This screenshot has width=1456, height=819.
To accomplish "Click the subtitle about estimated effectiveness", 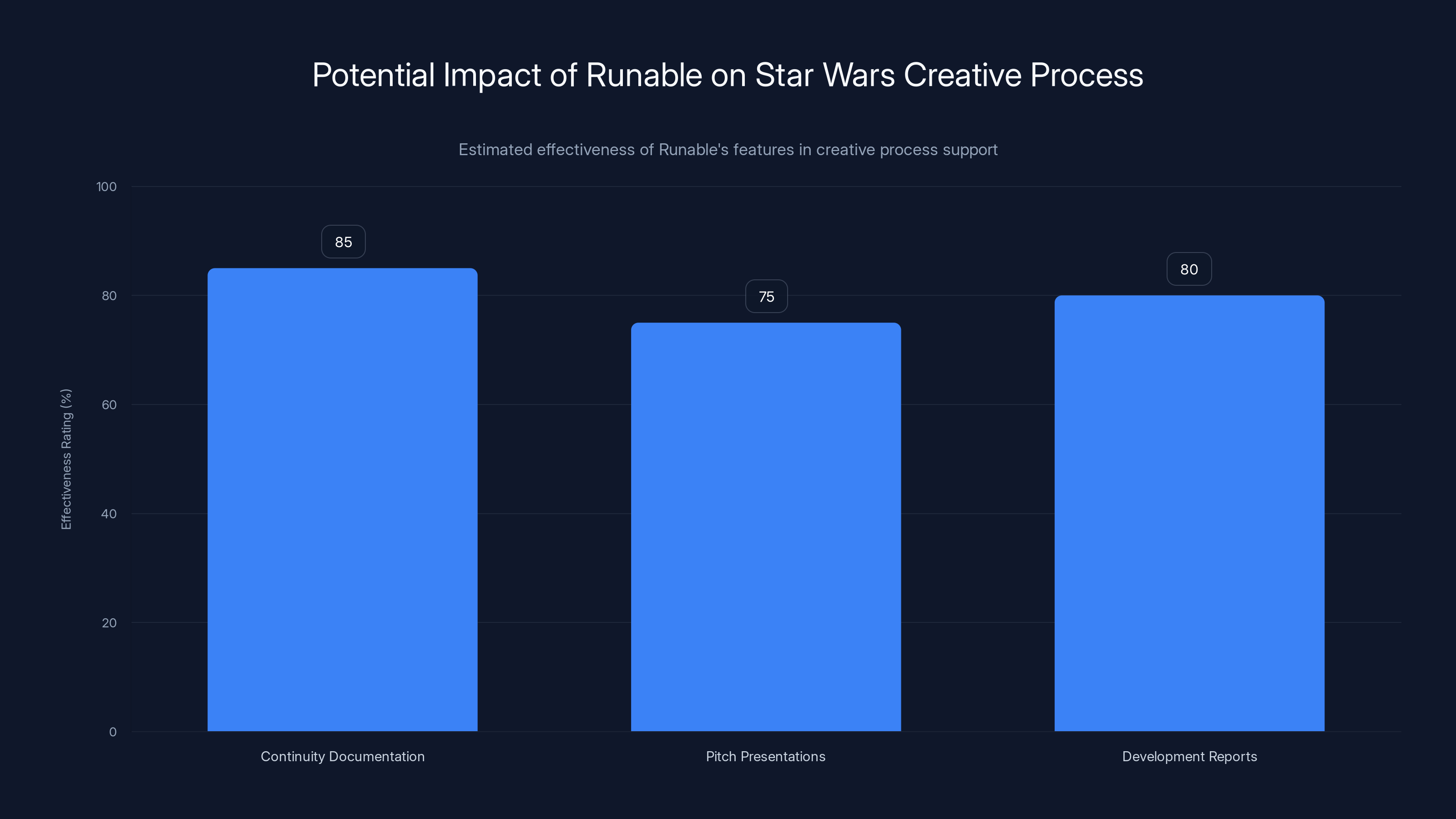I will (x=728, y=149).
